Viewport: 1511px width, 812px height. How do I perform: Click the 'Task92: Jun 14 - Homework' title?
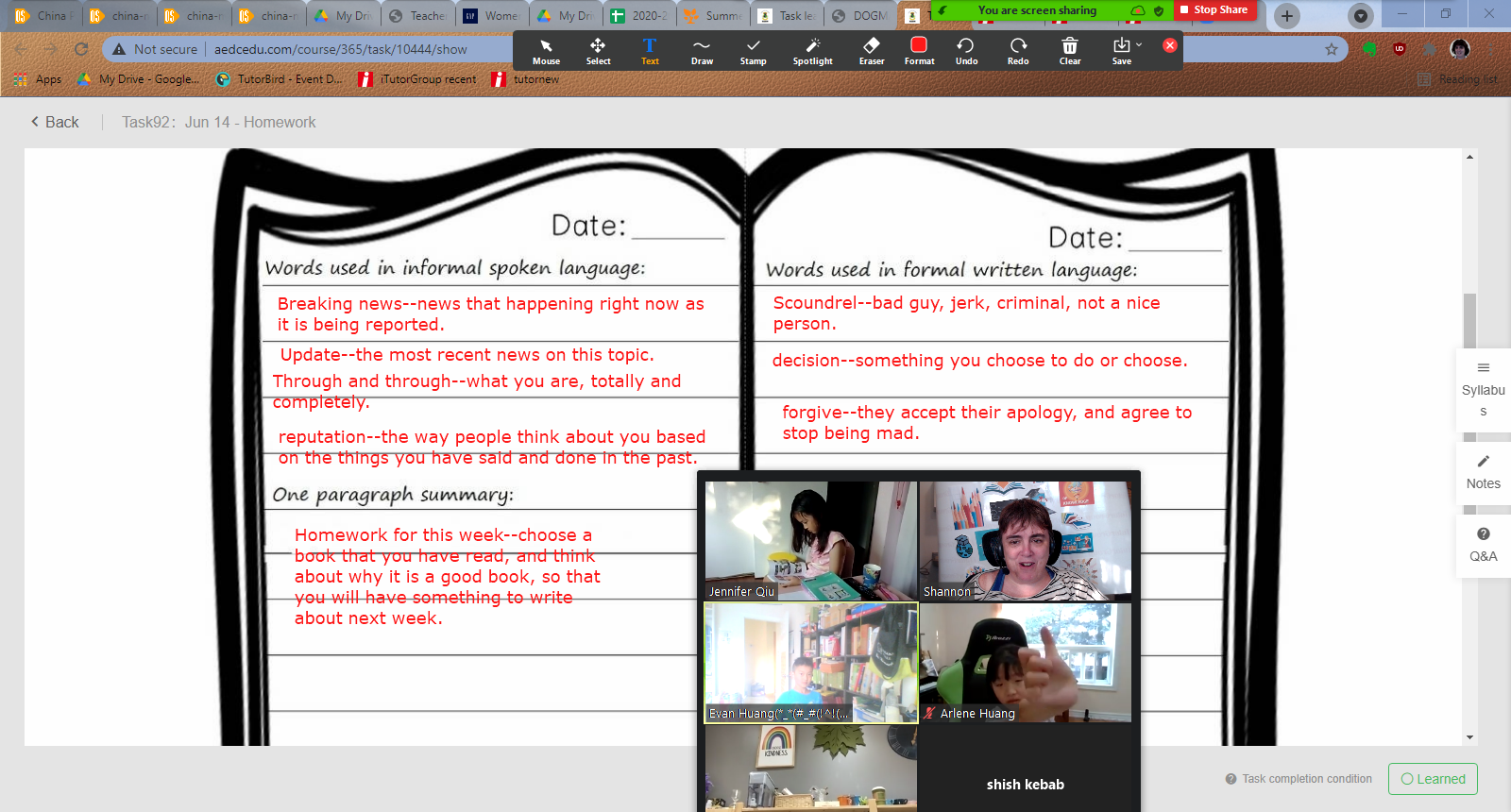coord(218,122)
